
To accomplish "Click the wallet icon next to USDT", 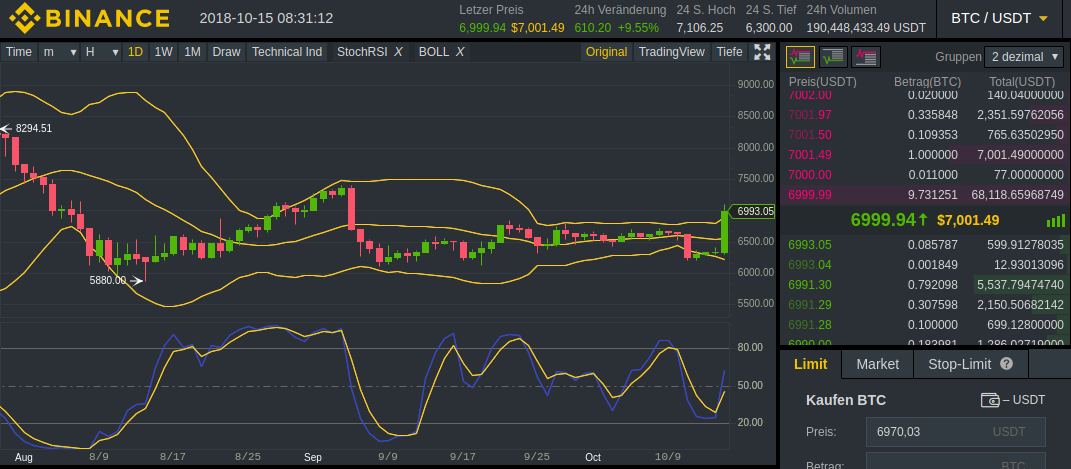I will pyautogui.click(x=990, y=400).
